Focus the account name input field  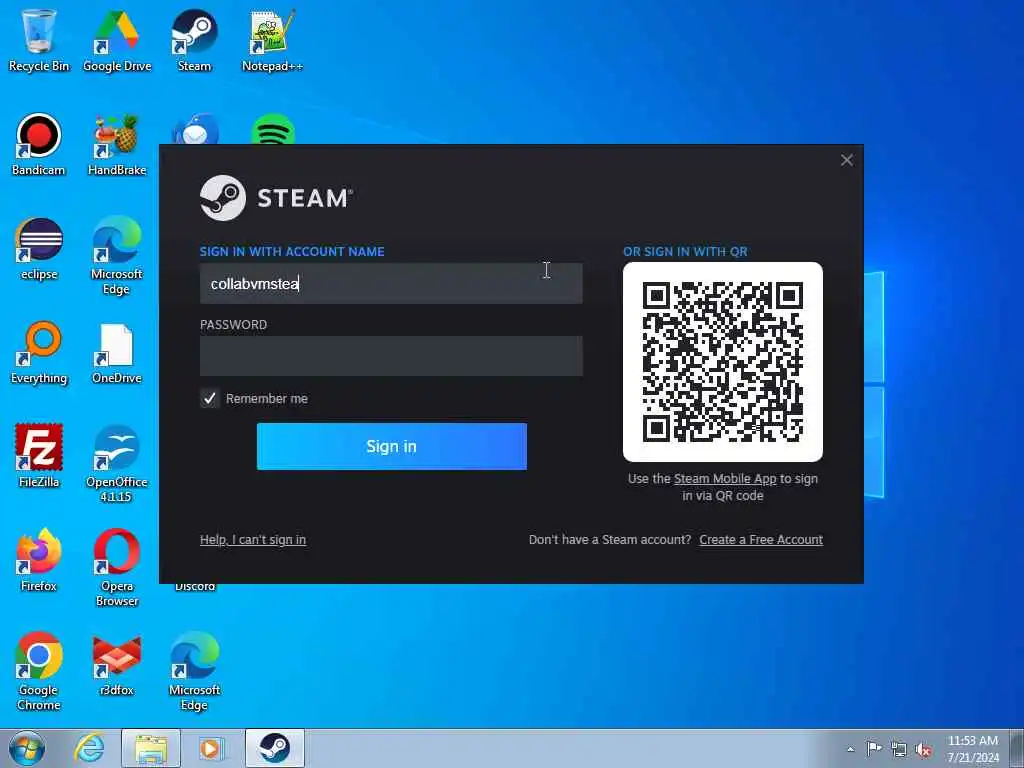coord(391,283)
